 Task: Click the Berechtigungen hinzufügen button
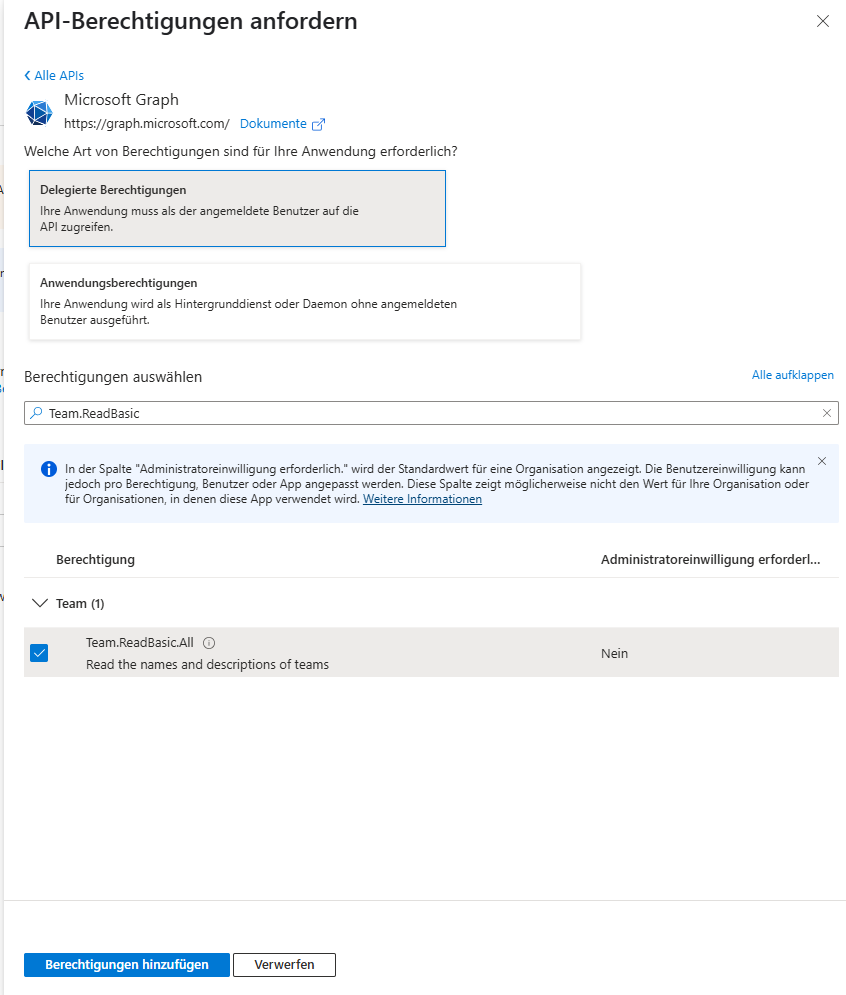coord(127,964)
